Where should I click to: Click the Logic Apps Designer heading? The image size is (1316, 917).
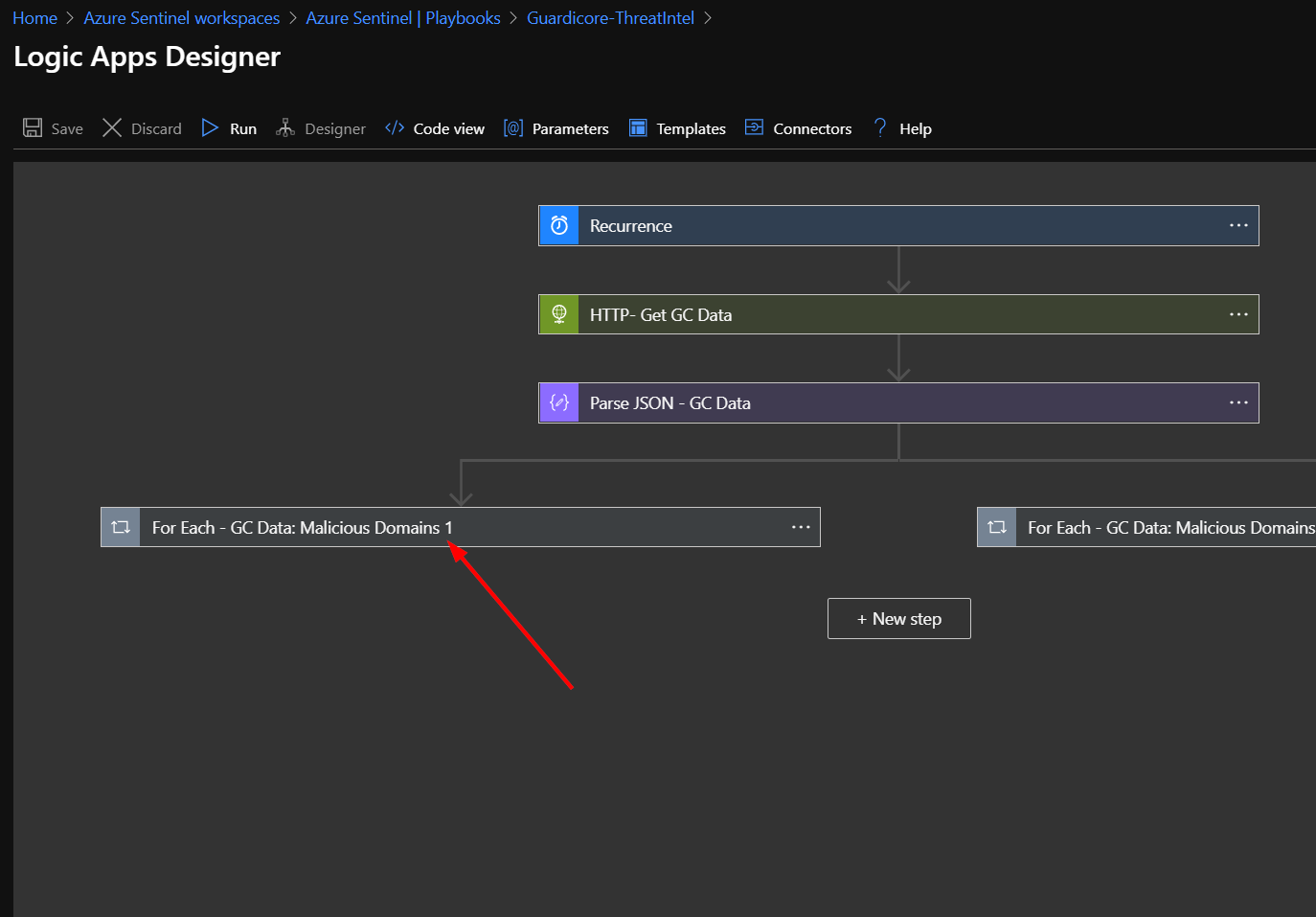pyautogui.click(x=147, y=57)
